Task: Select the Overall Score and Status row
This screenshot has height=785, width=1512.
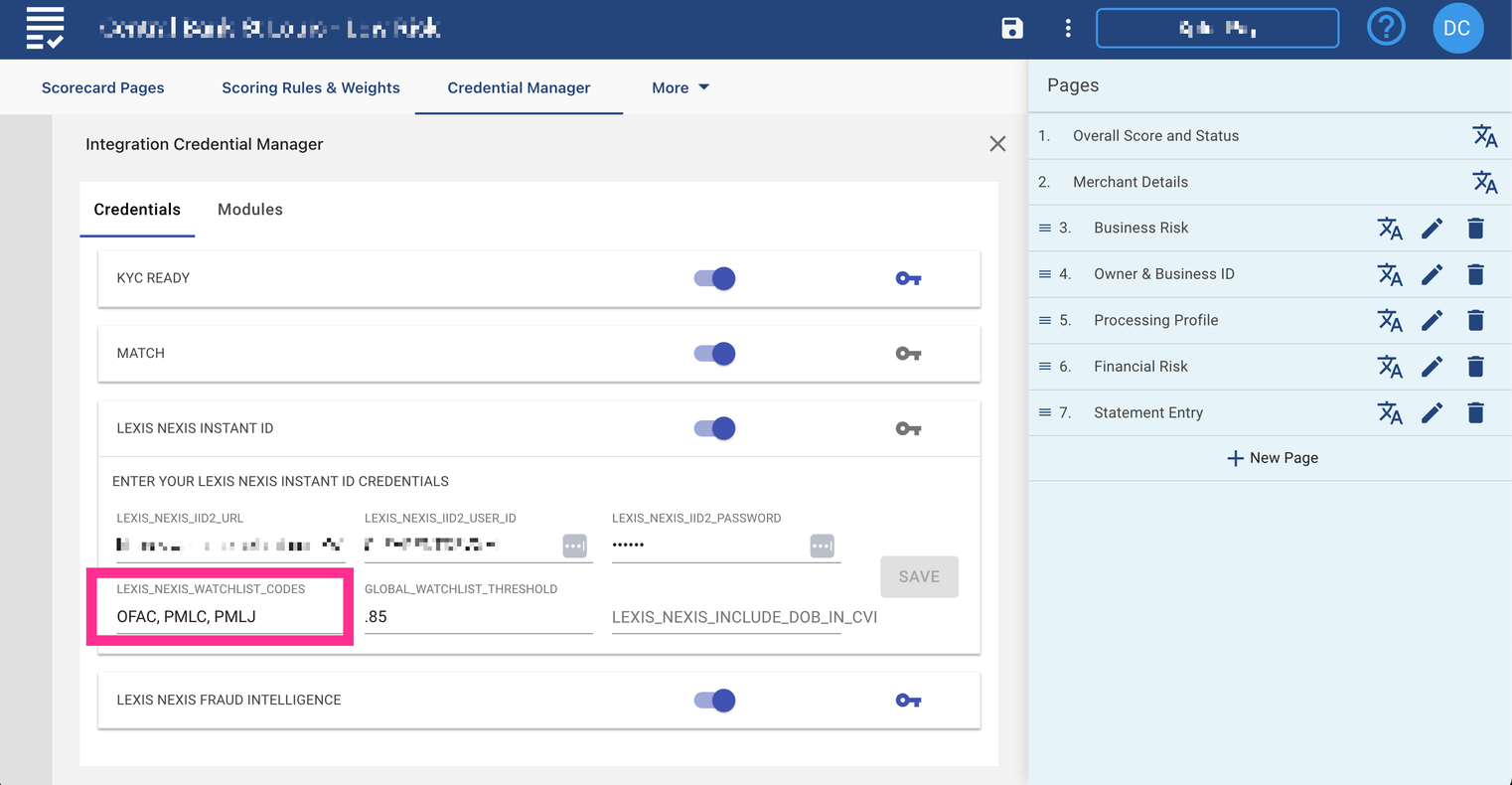Action: pos(1270,136)
